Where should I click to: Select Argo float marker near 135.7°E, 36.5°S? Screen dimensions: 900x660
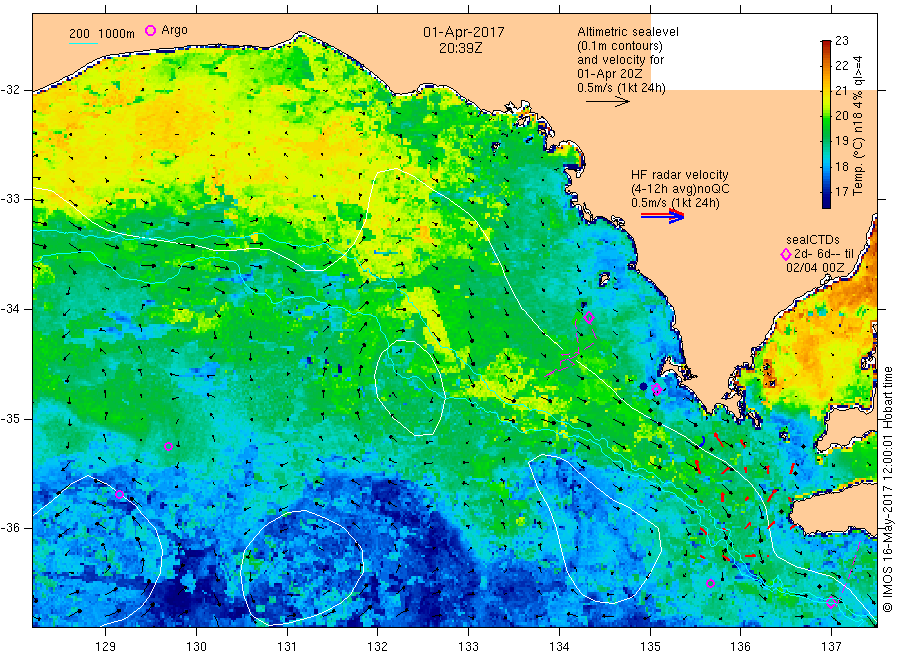click(710, 584)
